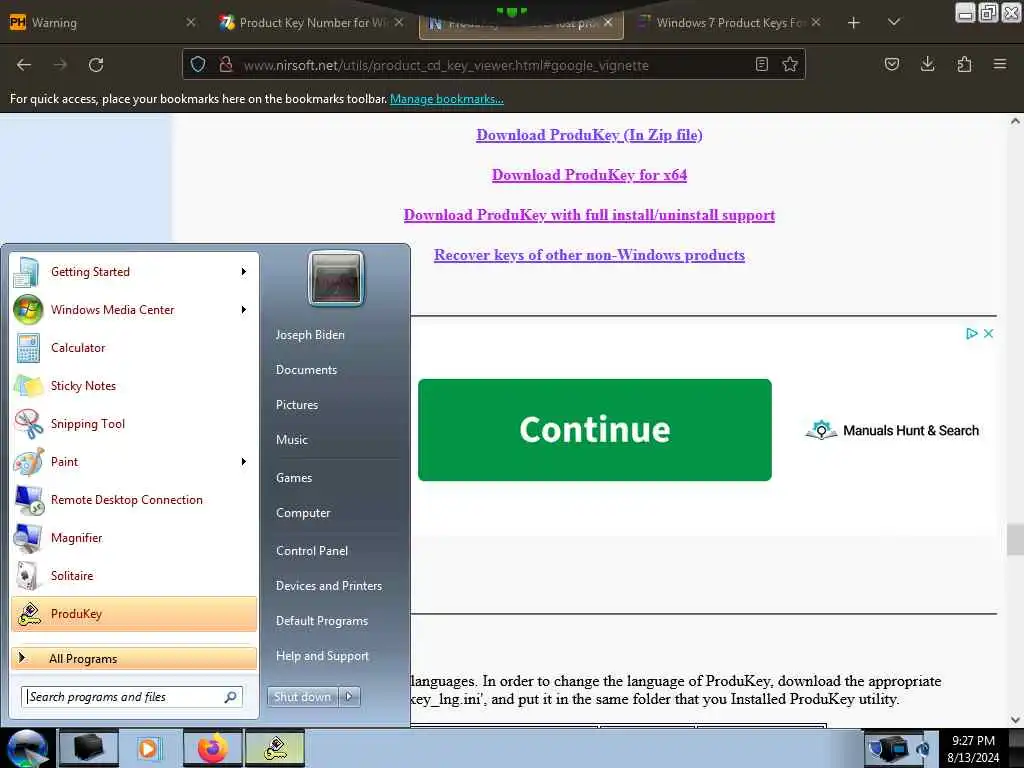Click the taskbar clock and date
Image resolution: width=1024 pixels, height=768 pixels.
pos(973,748)
